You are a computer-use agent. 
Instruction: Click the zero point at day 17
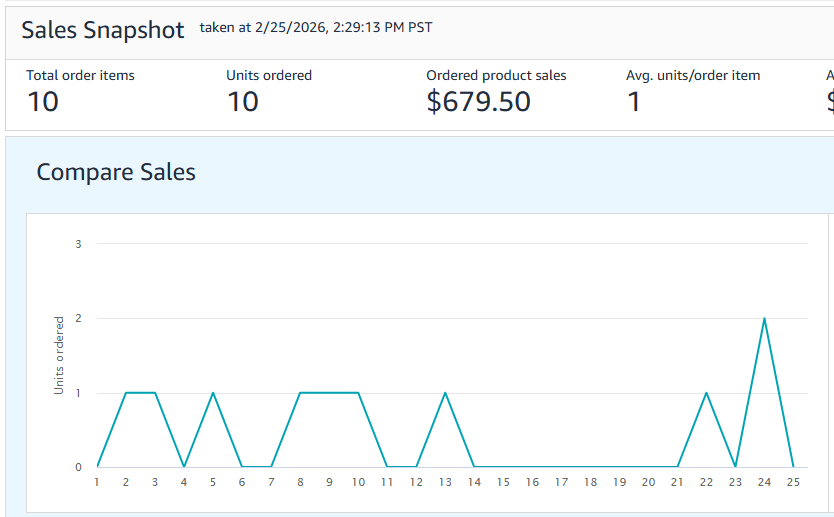pos(561,467)
